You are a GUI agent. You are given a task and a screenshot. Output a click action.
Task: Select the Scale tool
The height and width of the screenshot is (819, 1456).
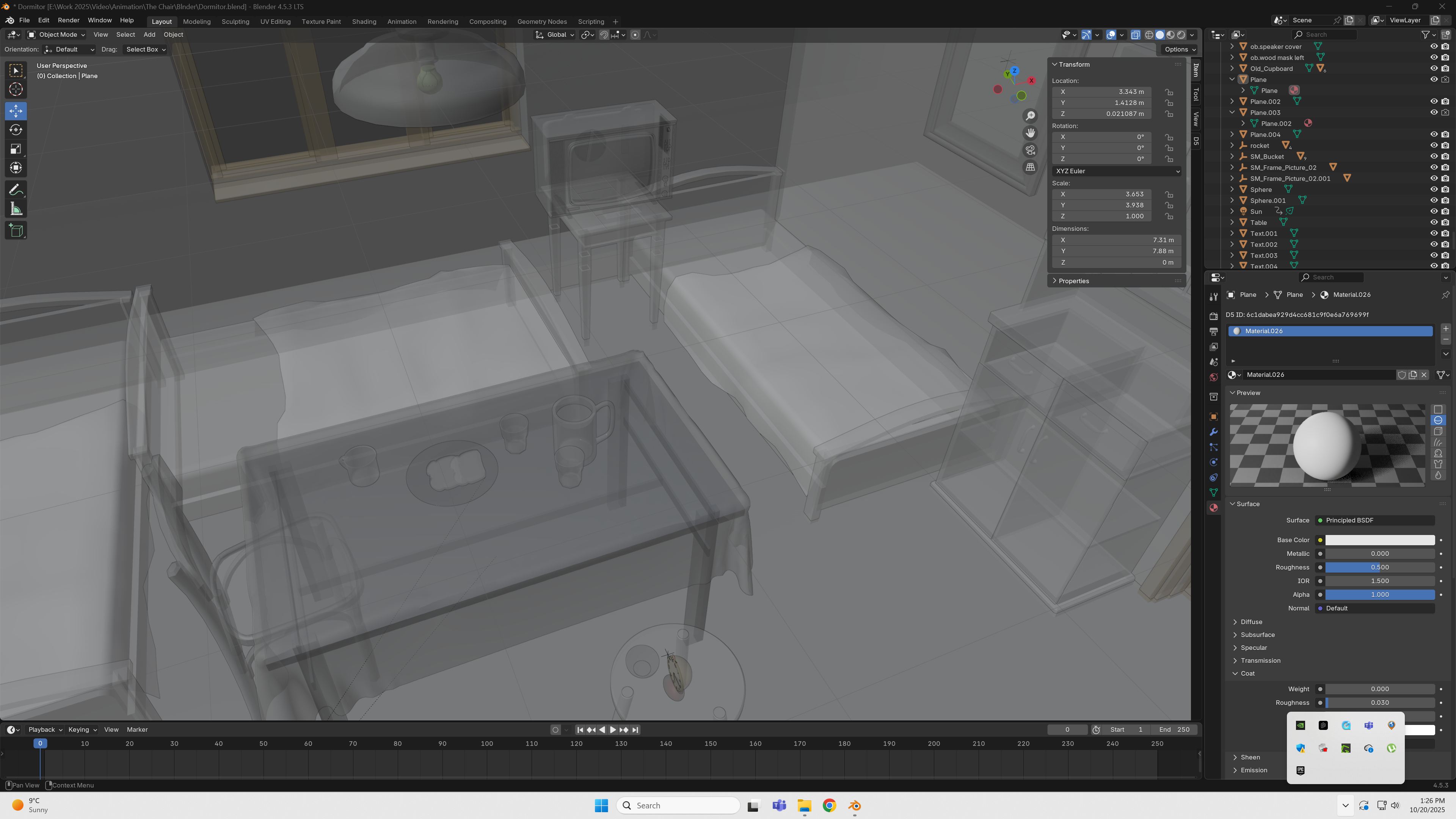click(x=16, y=149)
